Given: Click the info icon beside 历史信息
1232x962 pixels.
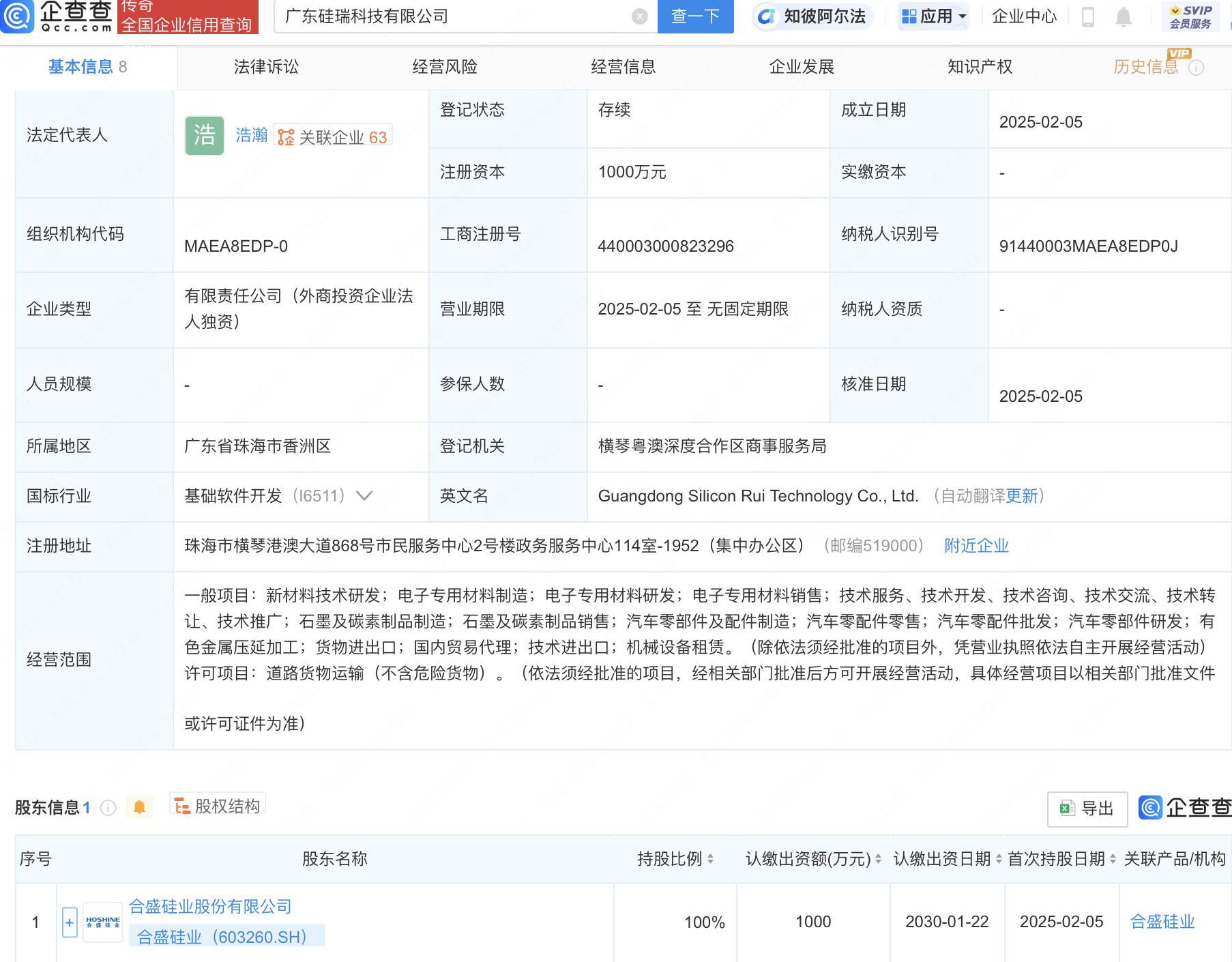Looking at the screenshot, I should click(1196, 68).
